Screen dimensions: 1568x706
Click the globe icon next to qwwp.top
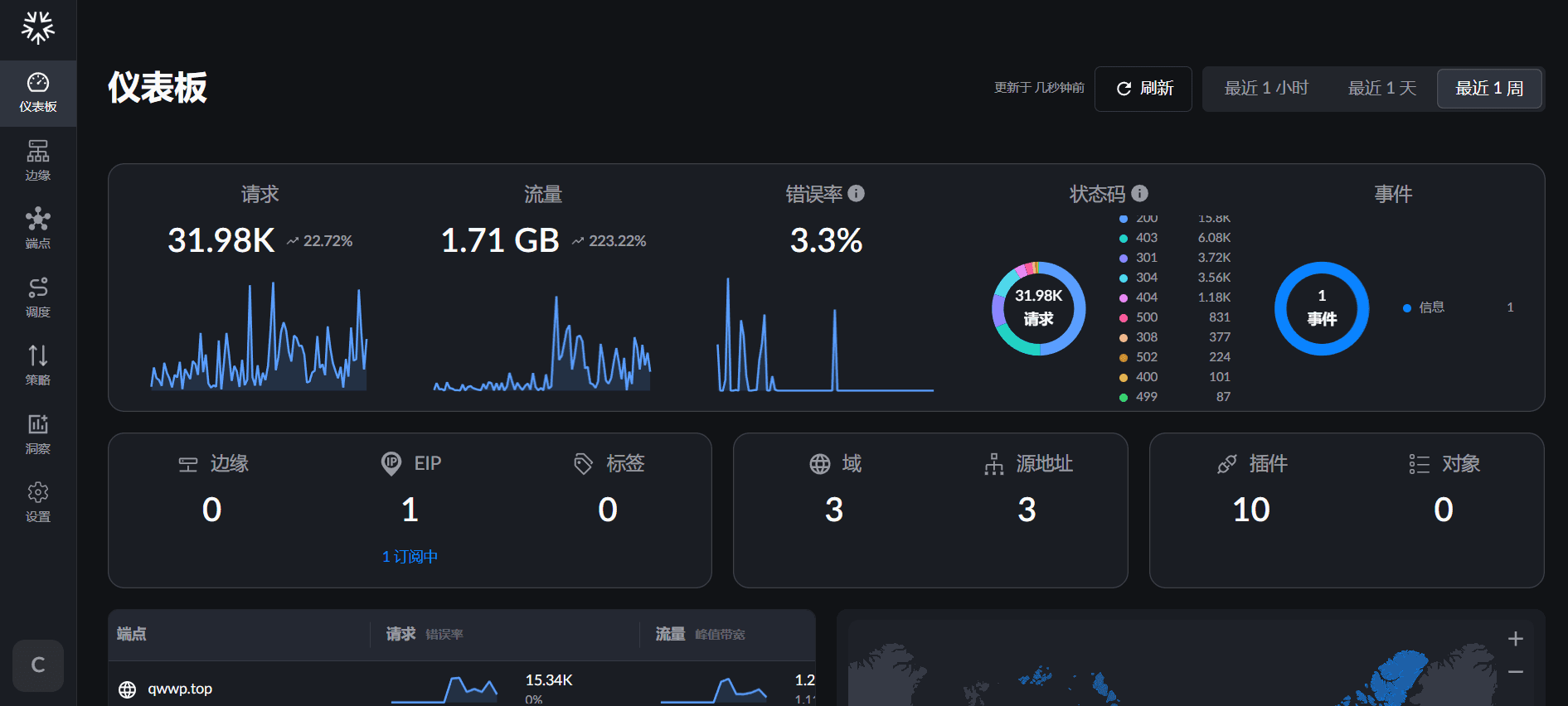point(128,689)
